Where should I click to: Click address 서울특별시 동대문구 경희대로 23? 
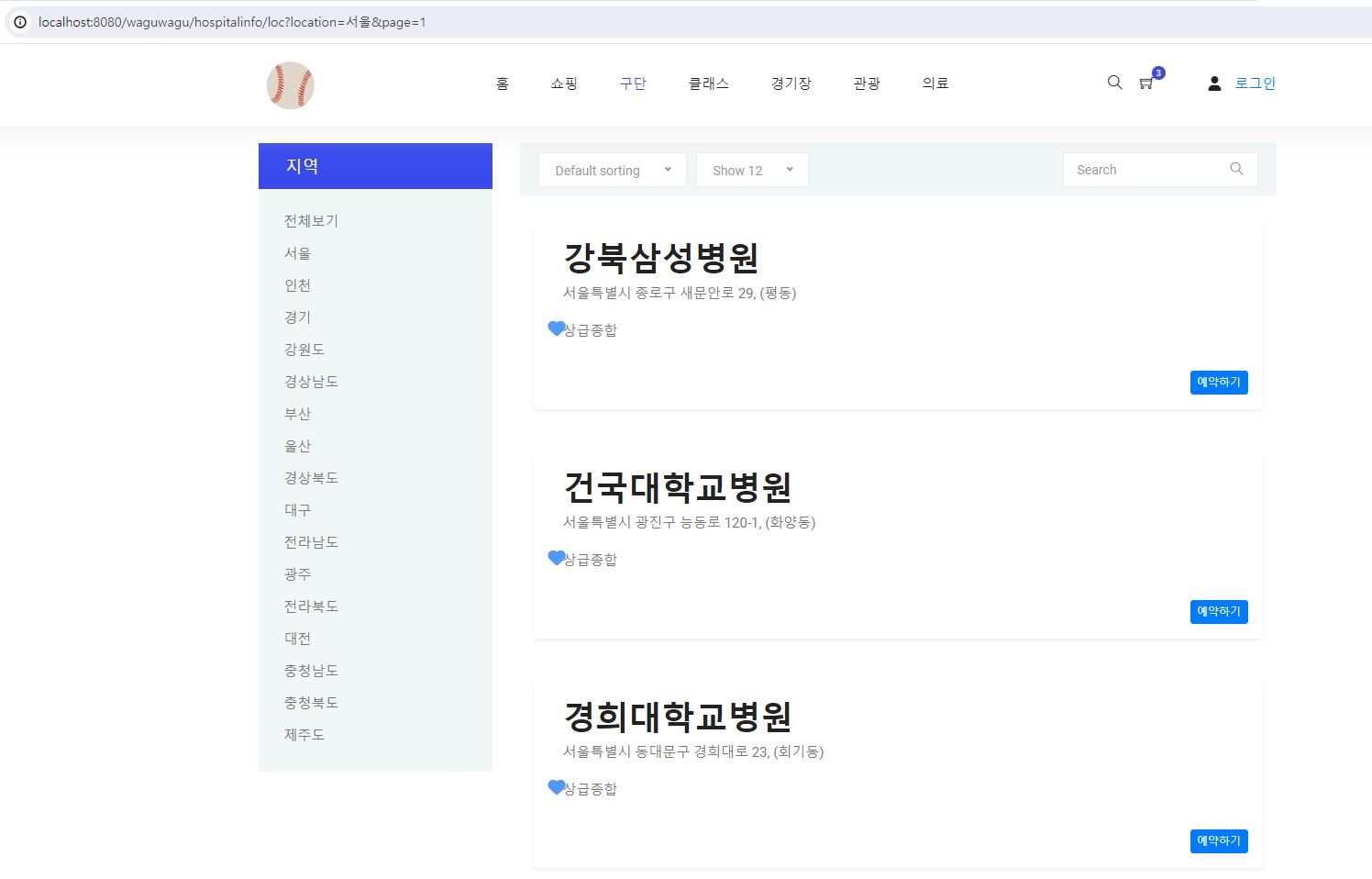[693, 751]
